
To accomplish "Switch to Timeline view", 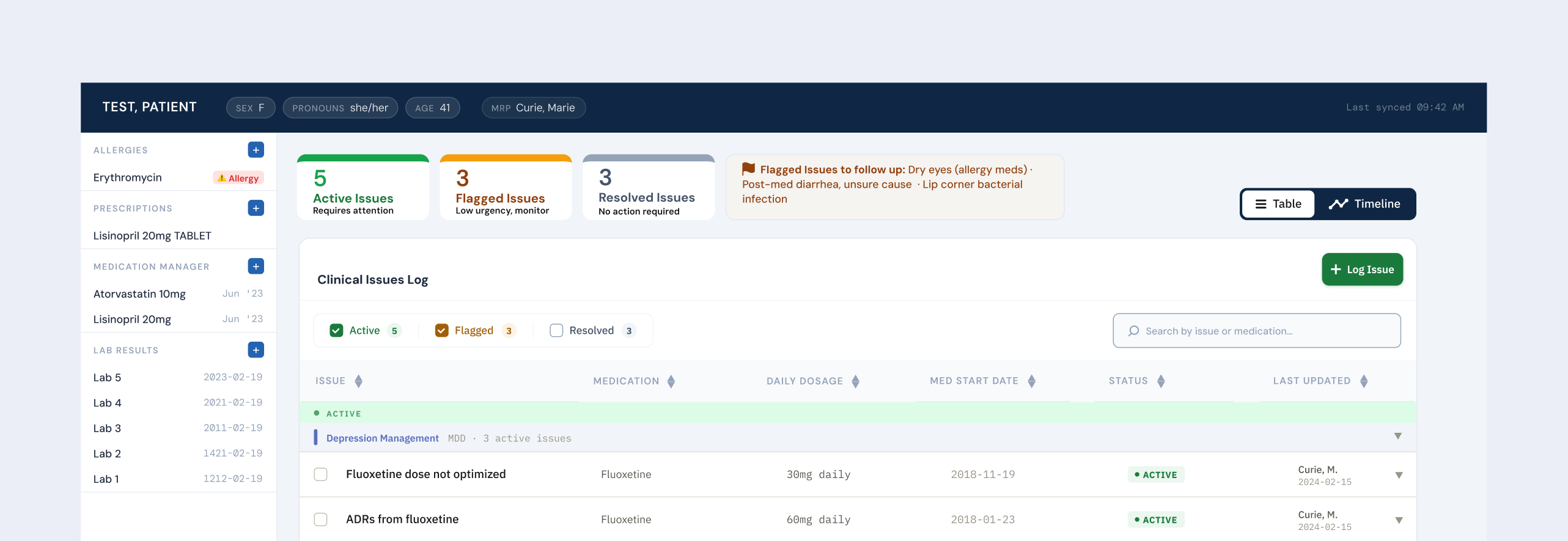I will coord(1364,204).
